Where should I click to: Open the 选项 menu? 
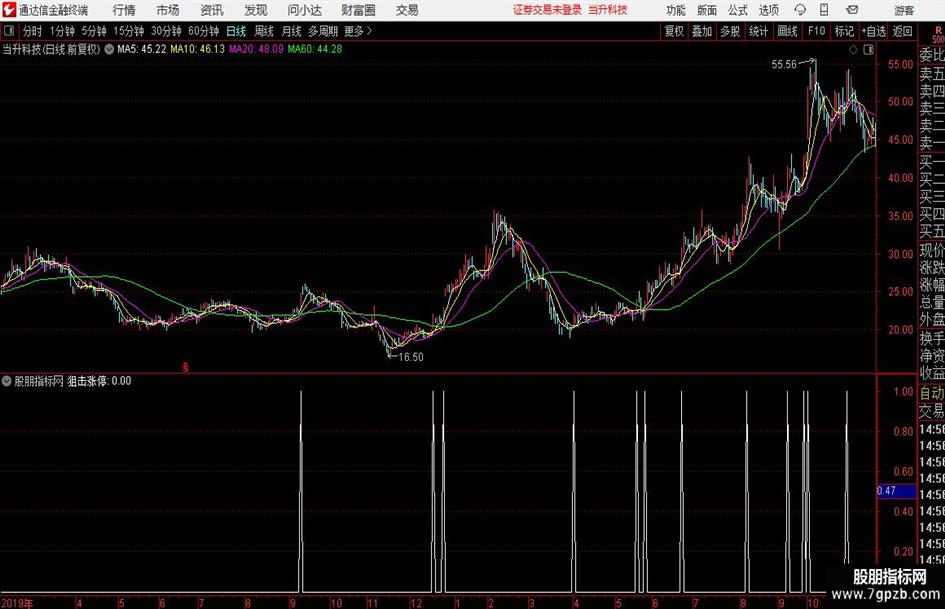click(x=768, y=10)
